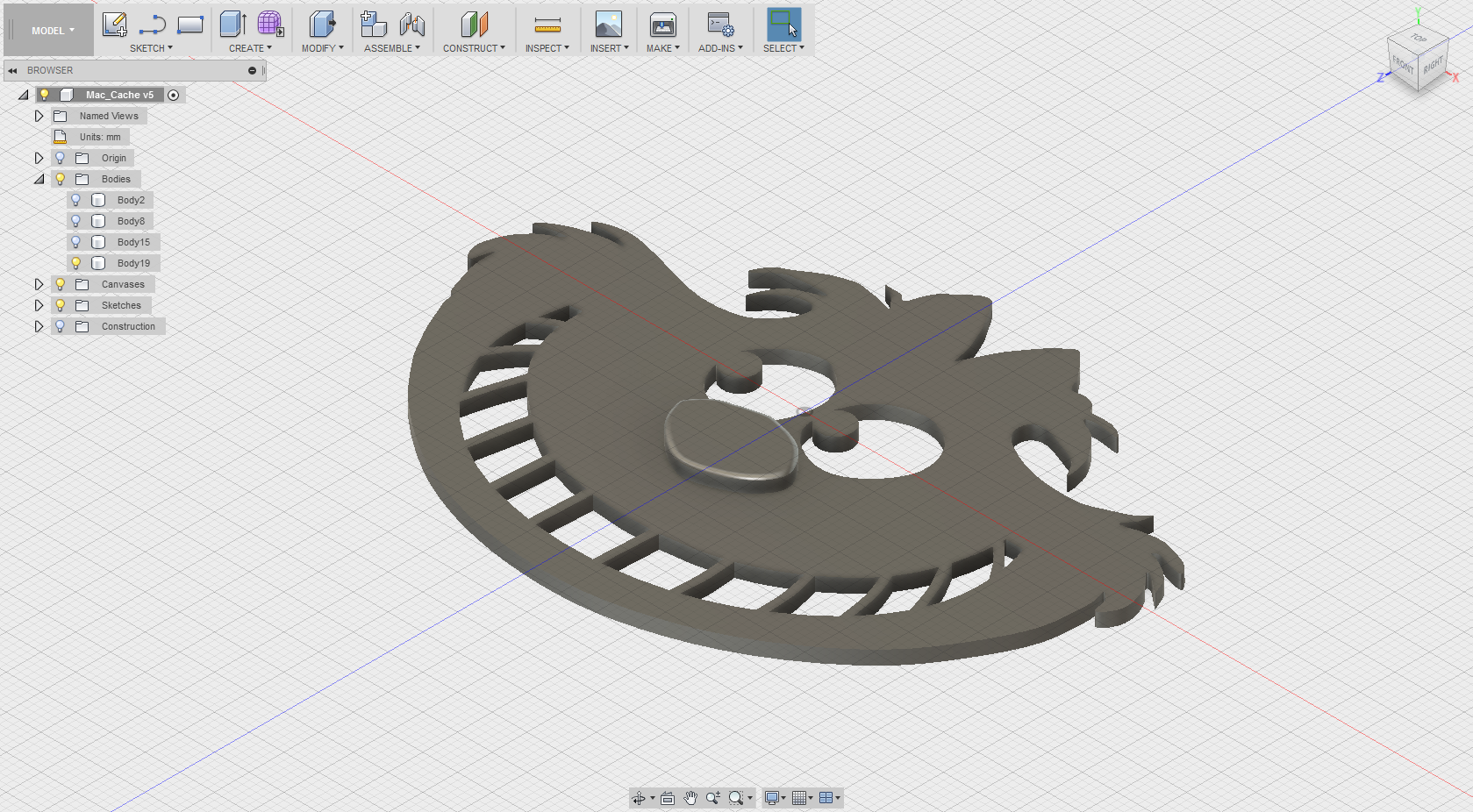Open the CONSTRUCT menu
Screen dimensions: 1473x812
[474, 48]
